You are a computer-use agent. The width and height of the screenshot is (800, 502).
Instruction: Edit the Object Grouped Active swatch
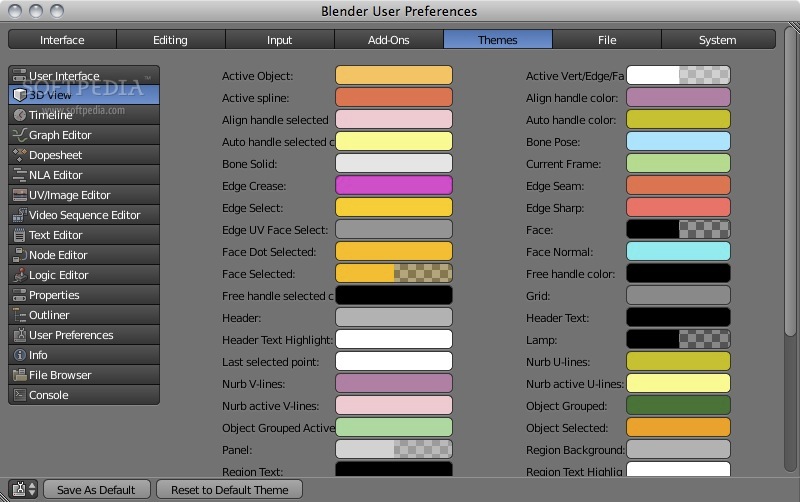pos(394,428)
